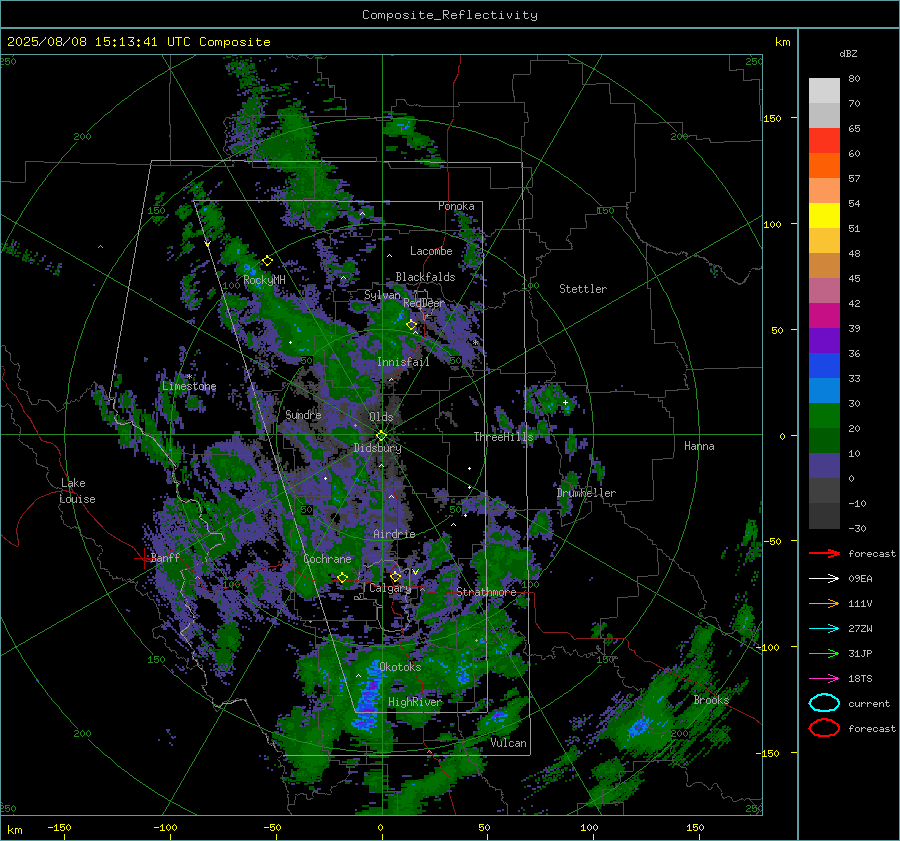Click the red 60-65 dBZ swatch
The height and width of the screenshot is (841, 900).
(824, 141)
